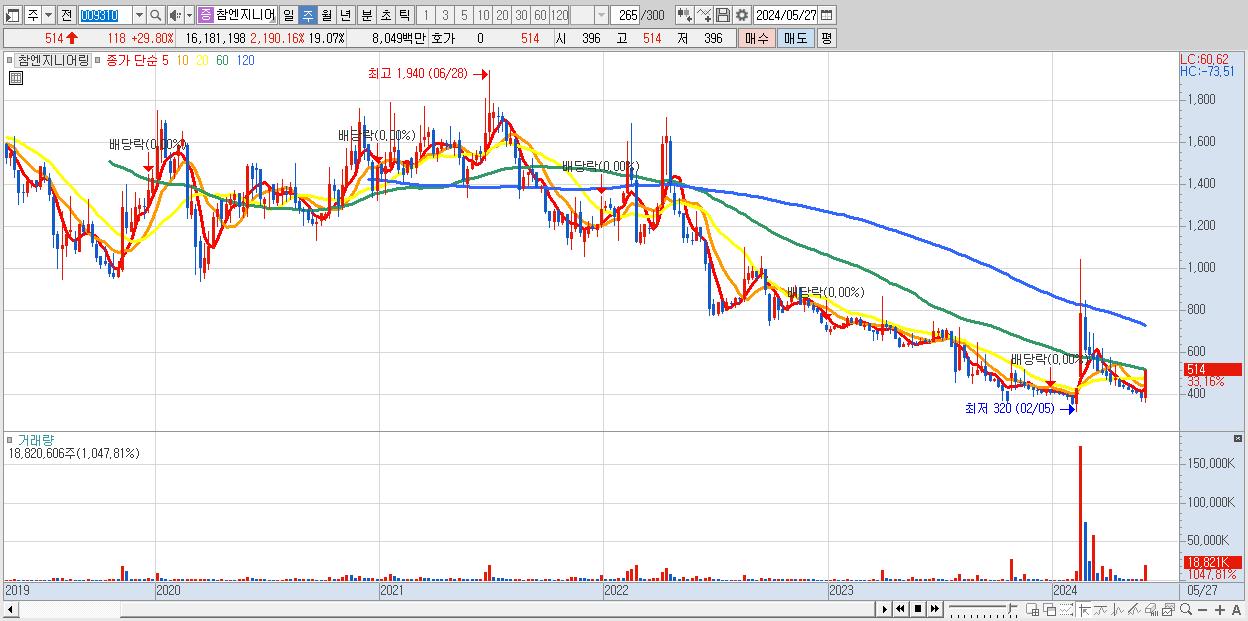Switch chart to monthly 월 period
This screenshot has height=621, width=1248.
pyautogui.click(x=327, y=15)
